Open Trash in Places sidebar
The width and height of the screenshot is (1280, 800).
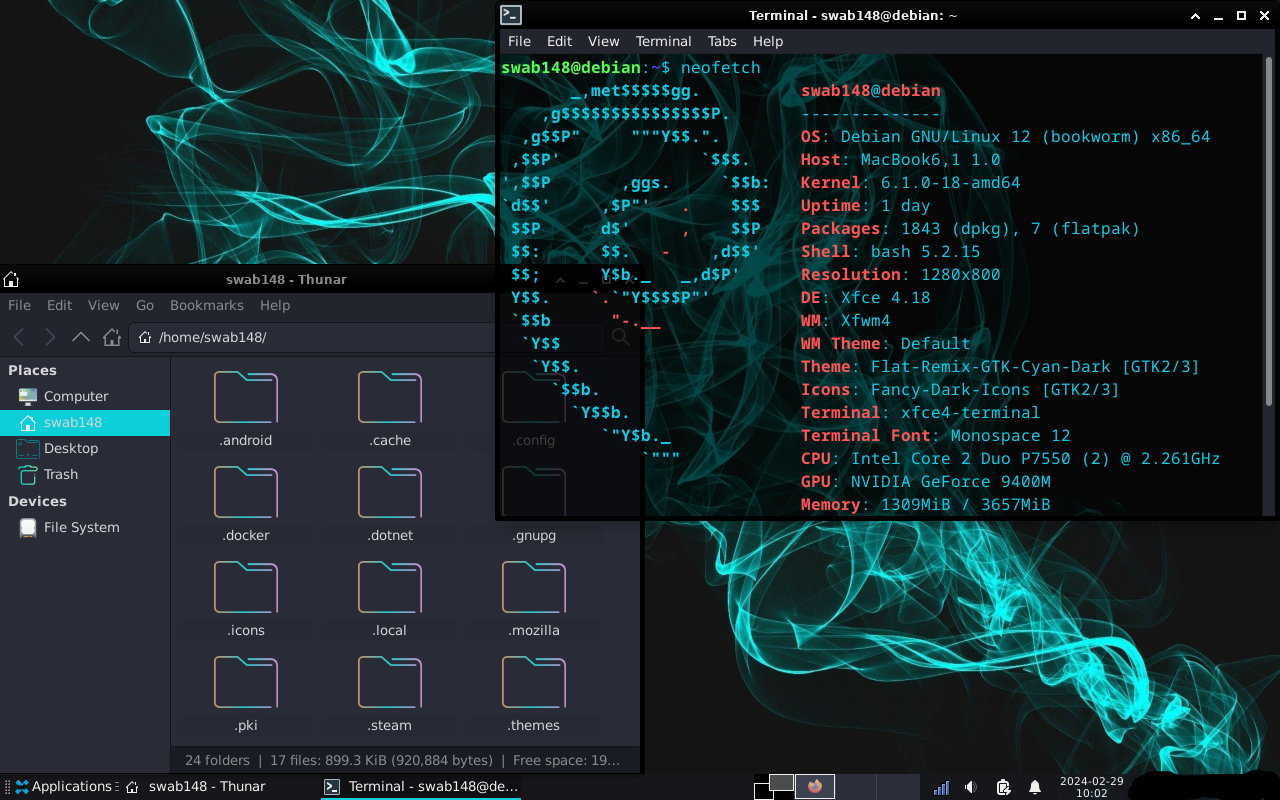click(85, 474)
